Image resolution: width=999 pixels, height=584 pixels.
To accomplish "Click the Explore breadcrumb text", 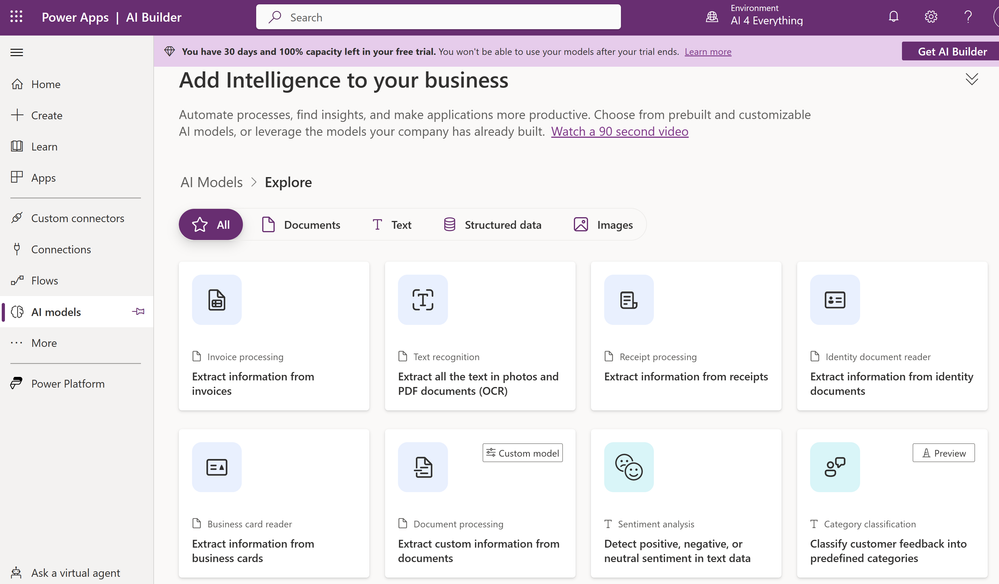I will [x=288, y=182].
